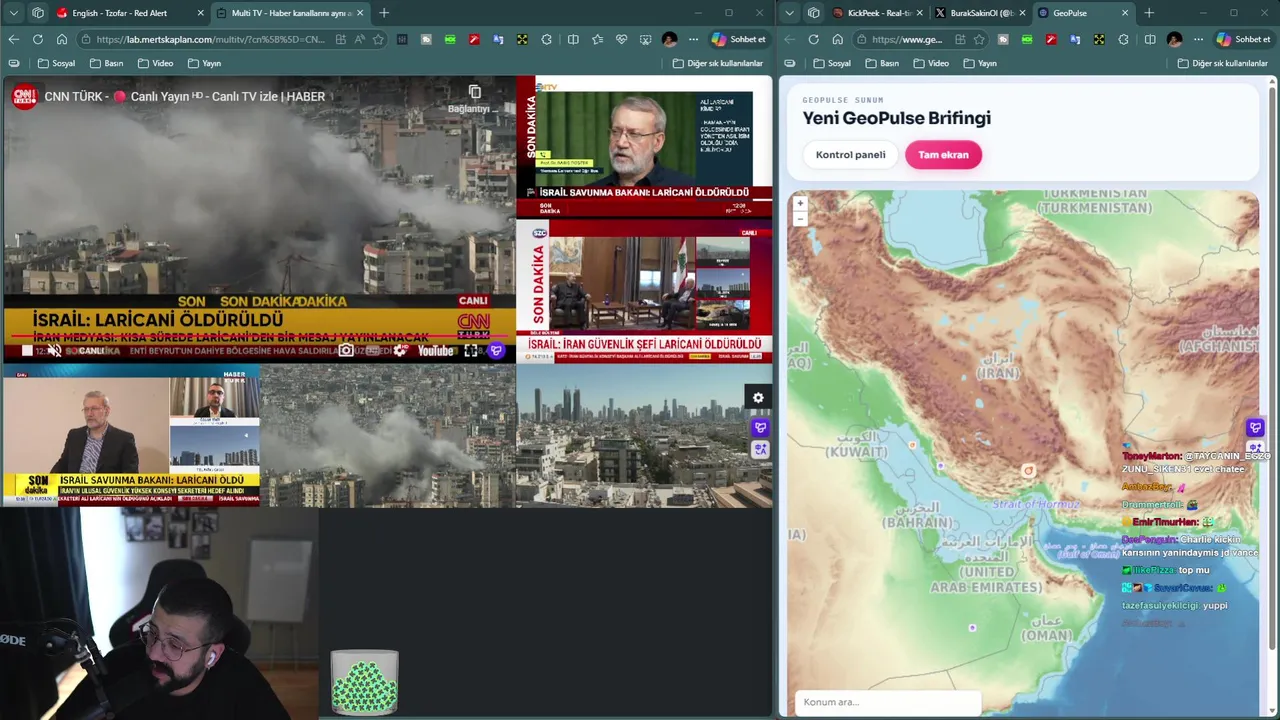This screenshot has width=1280, height=720.
Task: Open Sohbet et Copilot in left browser
Action: point(739,39)
